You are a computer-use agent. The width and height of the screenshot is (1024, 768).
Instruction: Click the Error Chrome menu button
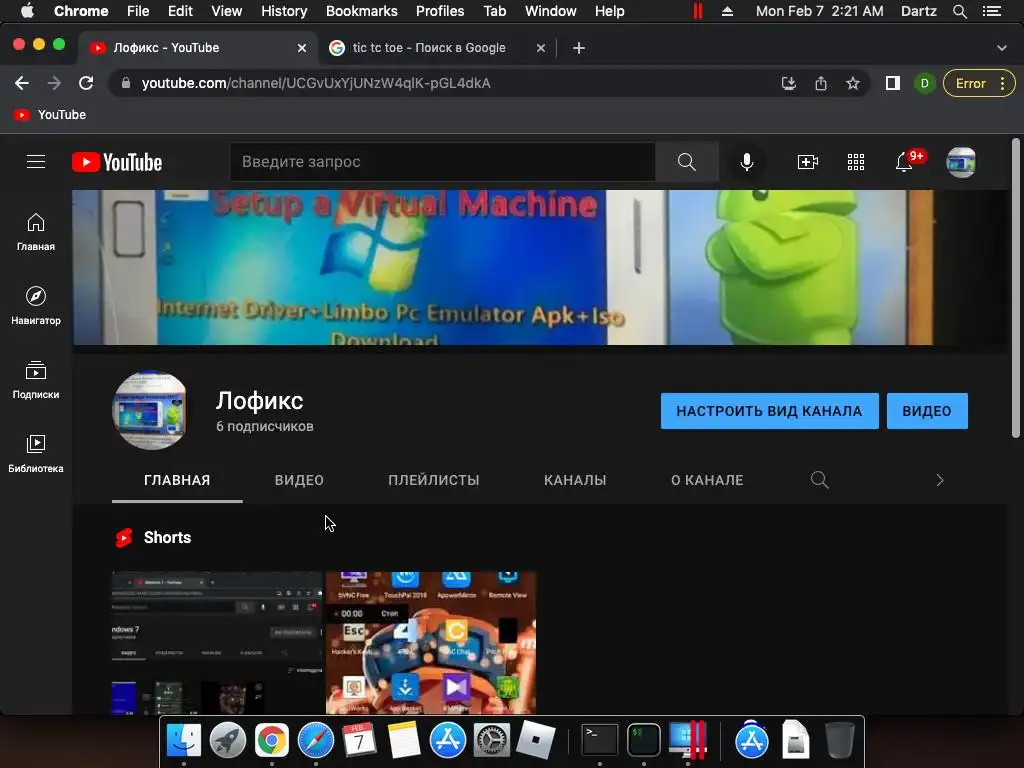[979, 83]
